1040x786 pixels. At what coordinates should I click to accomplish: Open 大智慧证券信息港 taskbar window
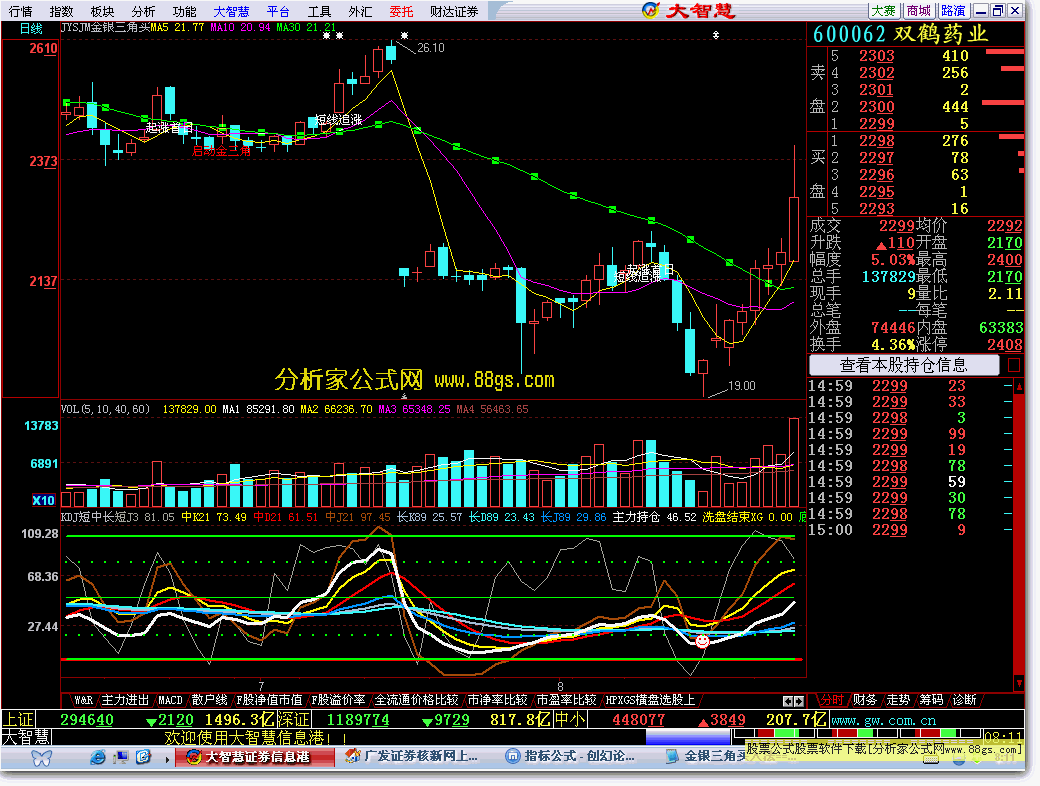(x=255, y=757)
